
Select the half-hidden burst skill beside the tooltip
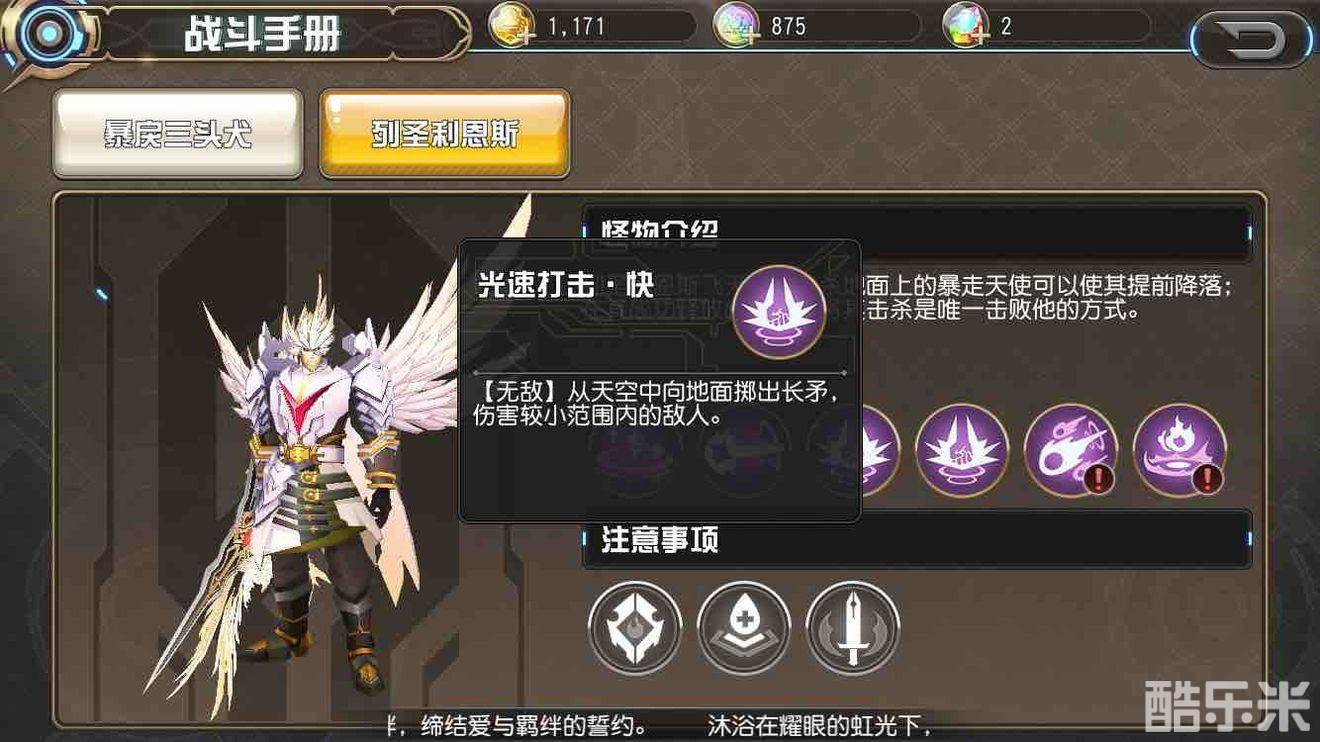(880, 450)
